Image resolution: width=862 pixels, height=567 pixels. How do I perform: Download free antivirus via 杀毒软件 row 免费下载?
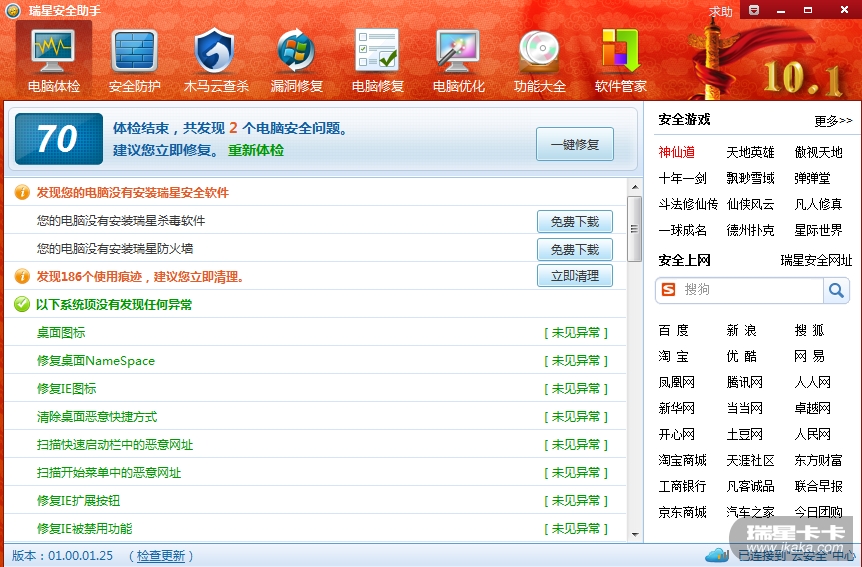575,222
